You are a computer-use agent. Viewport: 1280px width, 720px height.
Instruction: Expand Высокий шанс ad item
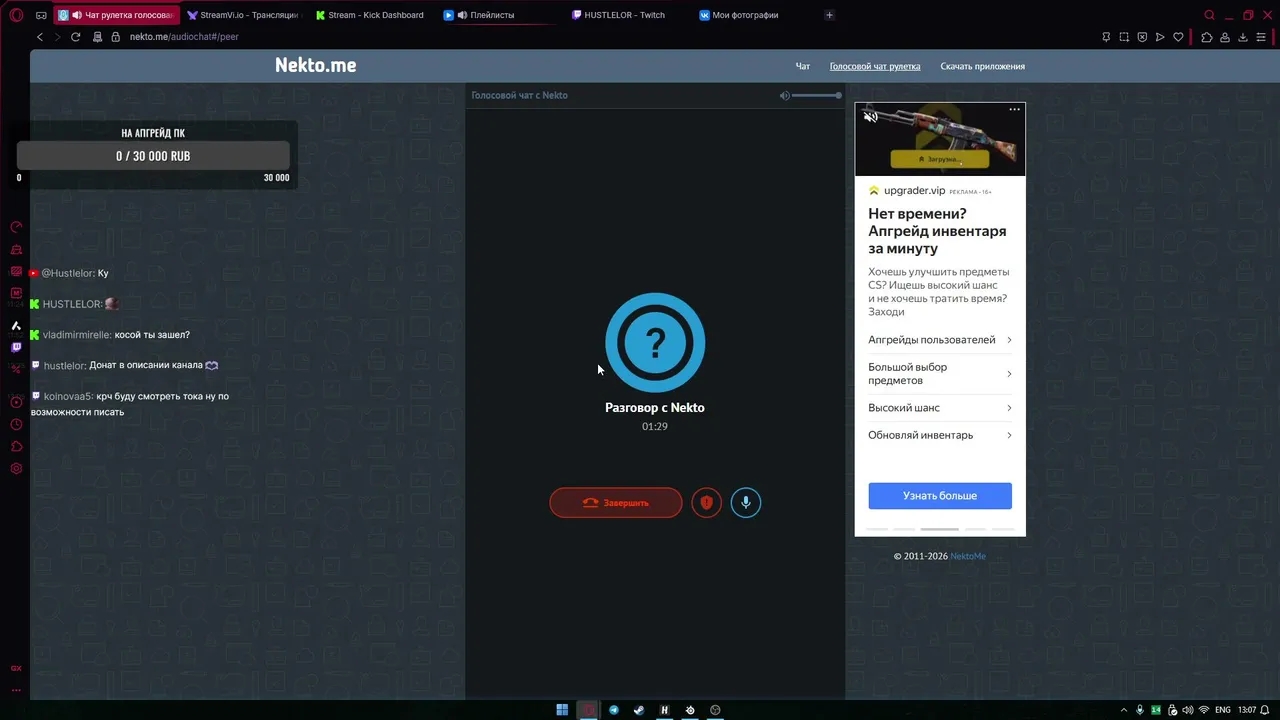click(940, 408)
